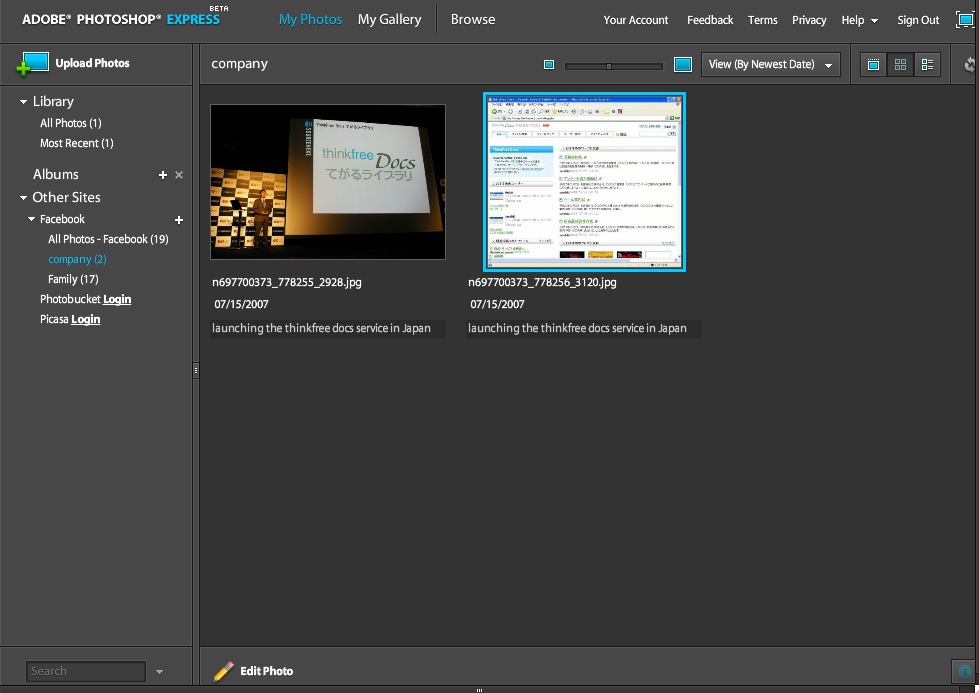979x693 pixels.
Task: Select All Photos (1) in Library
Action: coord(71,123)
